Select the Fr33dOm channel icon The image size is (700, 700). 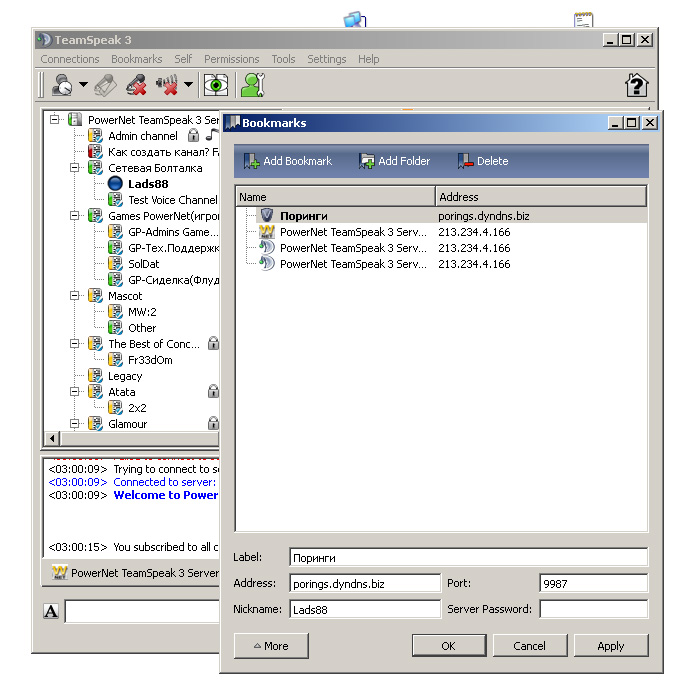115,359
